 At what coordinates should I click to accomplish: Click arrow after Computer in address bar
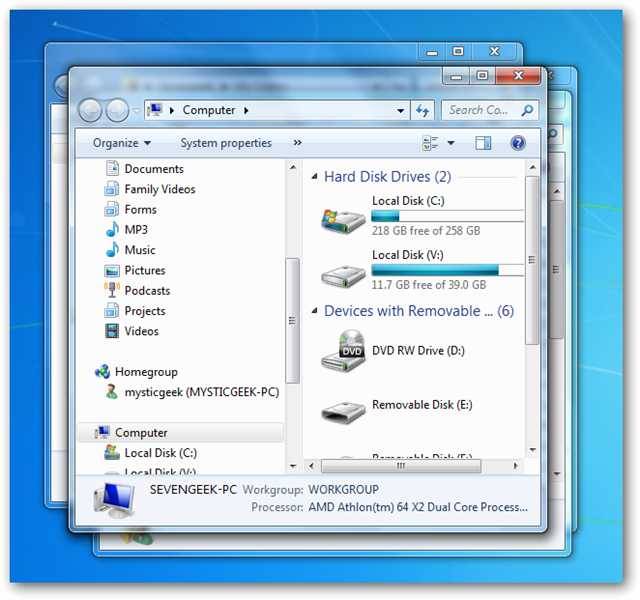(x=246, y=110)
